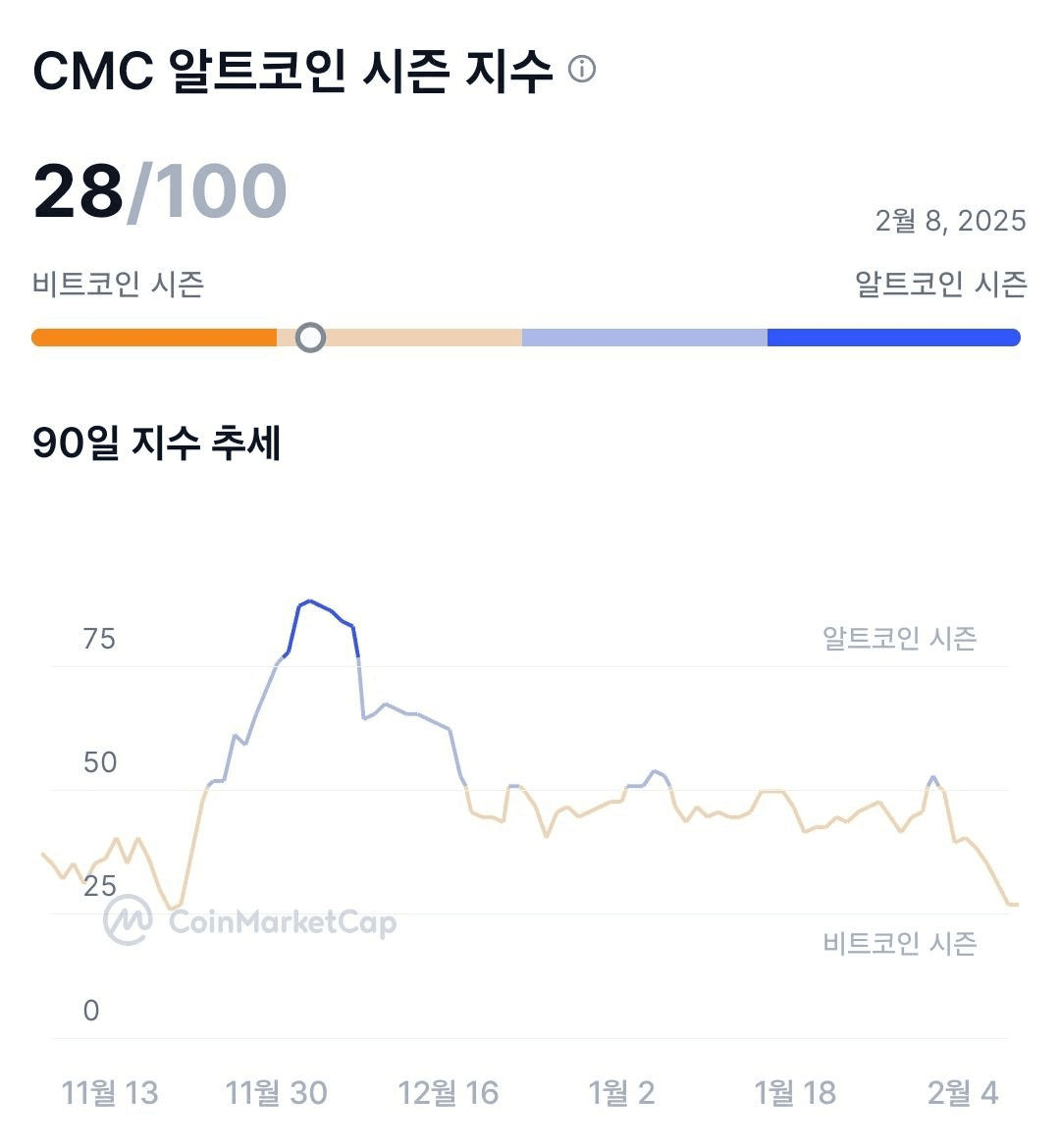Image resolution: width=1060 pixels, height=1148 pixels.
Task: Click the 12월 16 x-axis date label
Action: (449, 1092)
